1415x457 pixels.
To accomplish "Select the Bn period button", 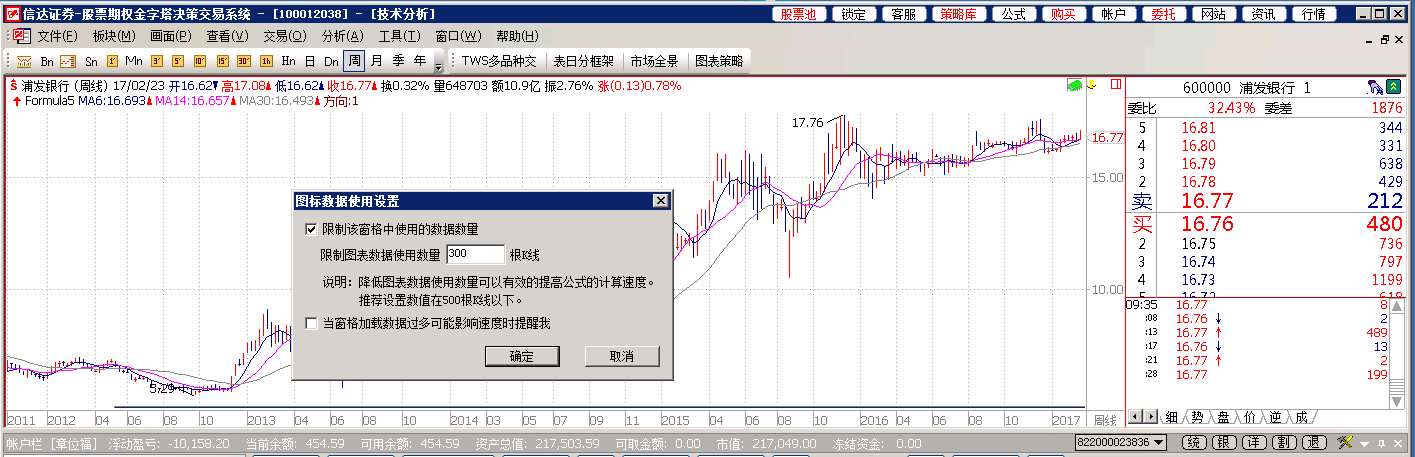I will [47, 62].
